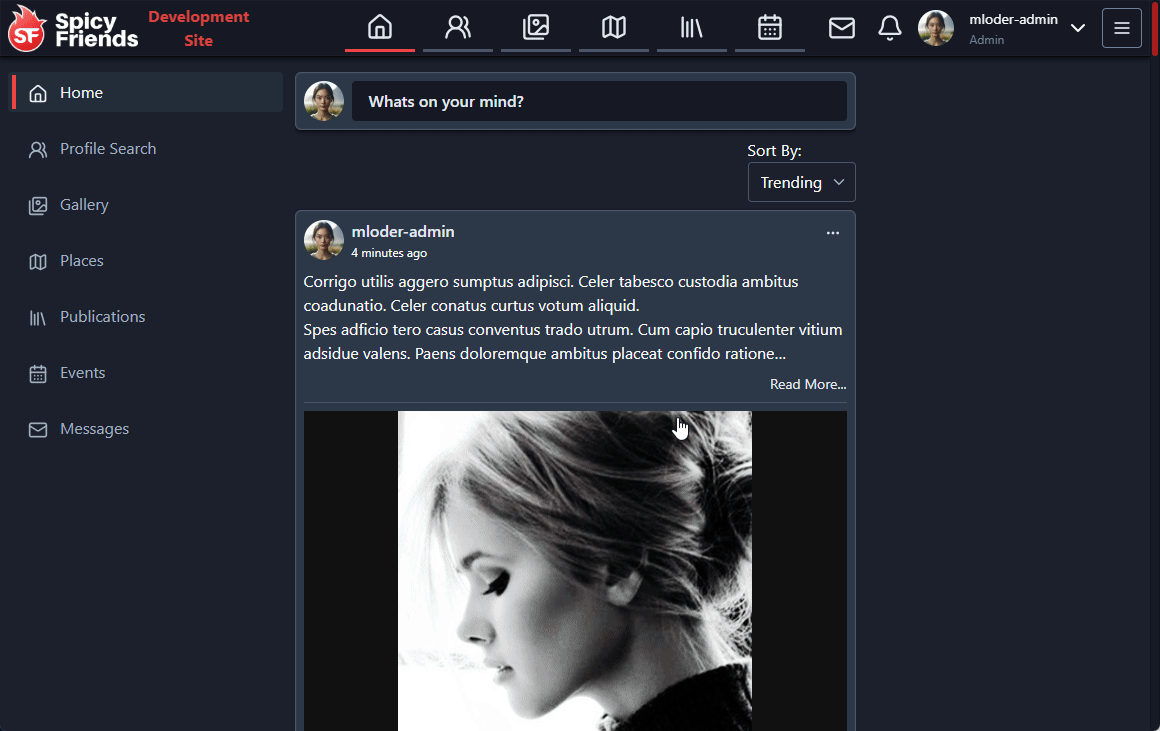Click the places map icon in top bar
The height and width of the screenshot is (731, 1160).
pos(614,27)
